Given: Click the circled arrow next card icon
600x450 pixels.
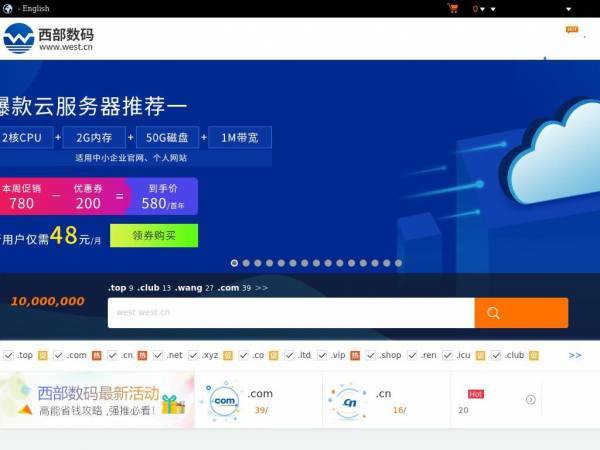Looking at the screenshot, I should coord(531,400).
